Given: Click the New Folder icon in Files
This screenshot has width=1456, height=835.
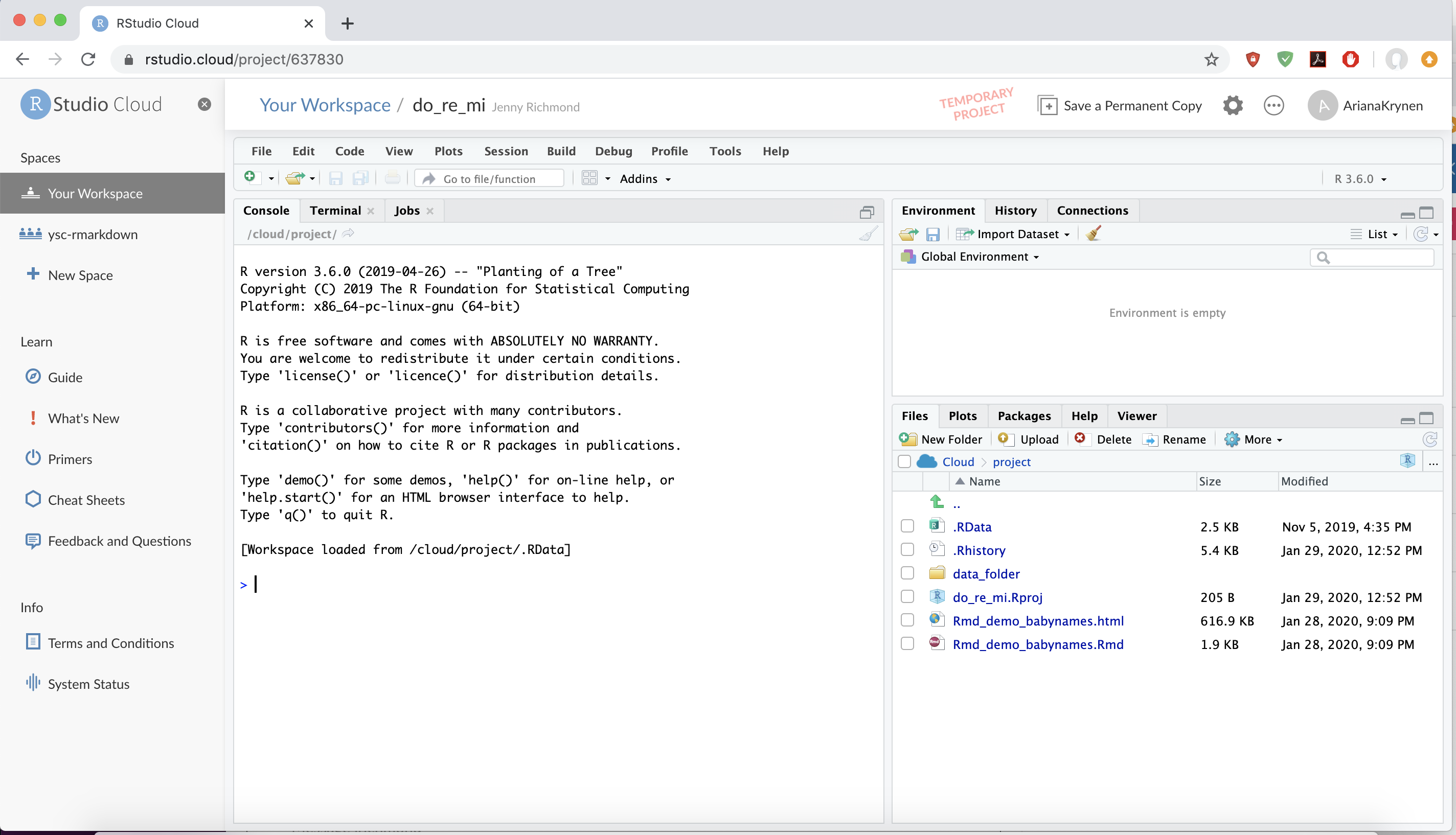Looking at the screenshot, I should pyautogui.click(x=907, y=439).
